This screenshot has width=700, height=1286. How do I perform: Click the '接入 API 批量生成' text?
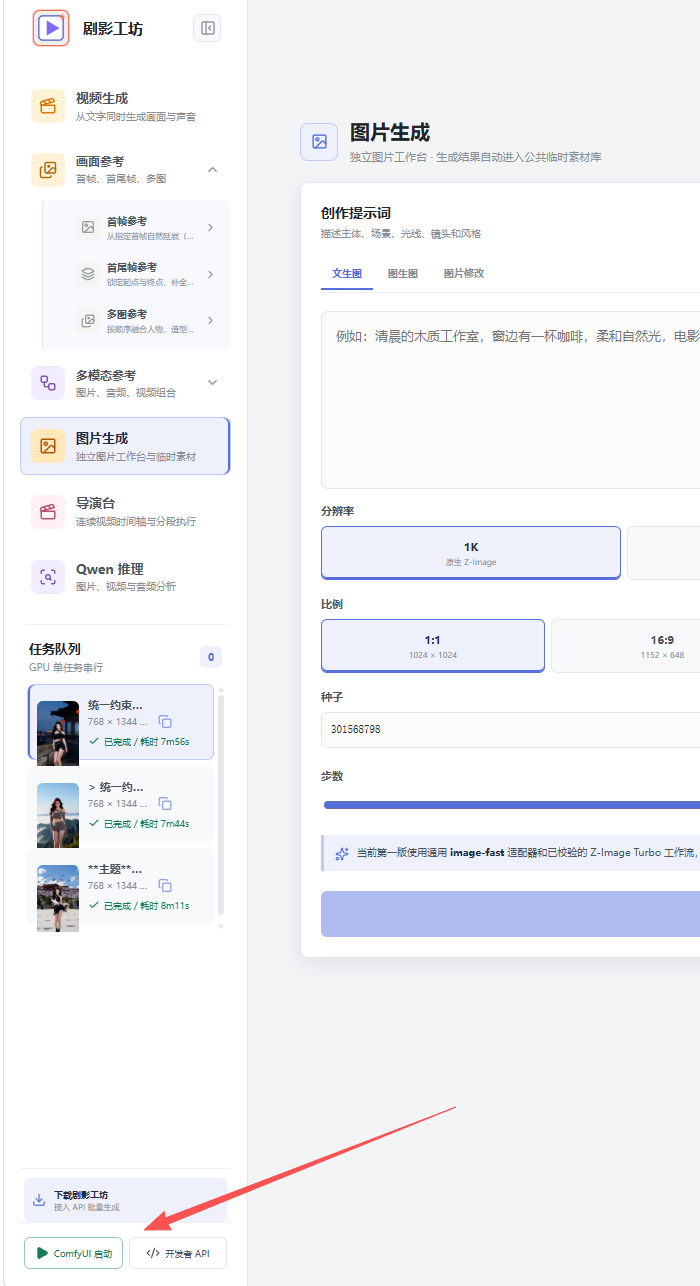[87, 1207]
